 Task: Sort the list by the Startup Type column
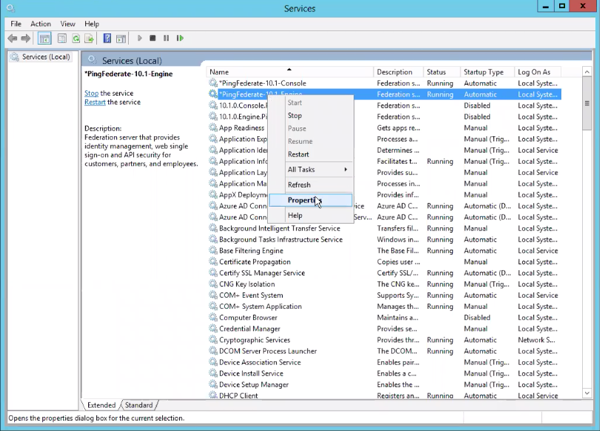coord(484,72)
